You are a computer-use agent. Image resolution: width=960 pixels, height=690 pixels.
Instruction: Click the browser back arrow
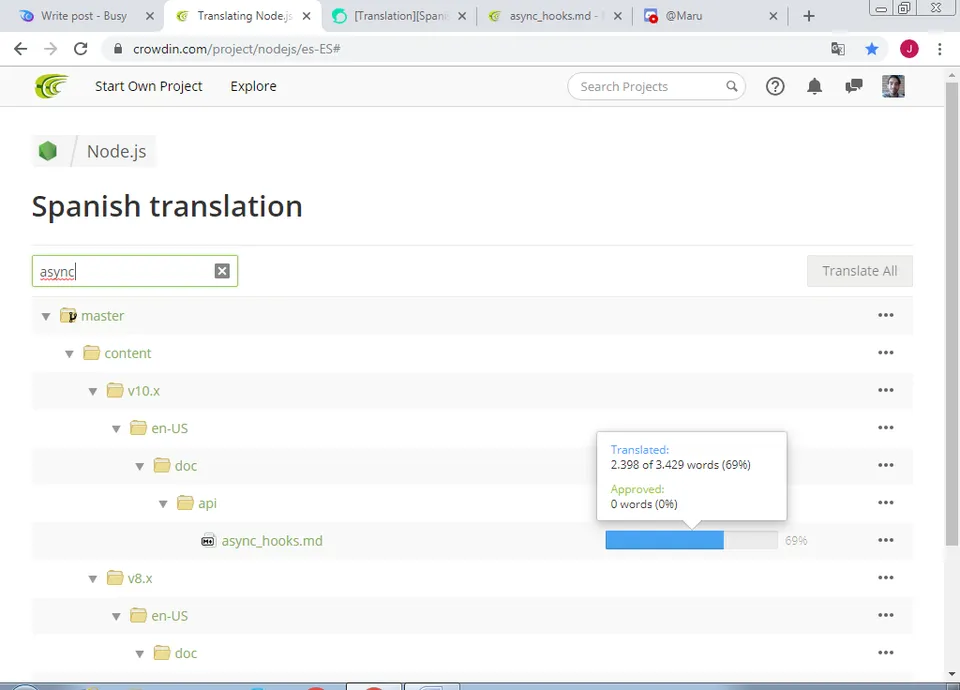point(20,49)
